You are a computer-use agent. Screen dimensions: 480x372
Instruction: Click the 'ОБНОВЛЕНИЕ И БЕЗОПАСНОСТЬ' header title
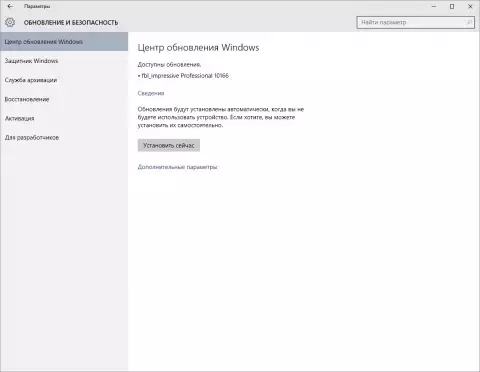tap(71, 23)
